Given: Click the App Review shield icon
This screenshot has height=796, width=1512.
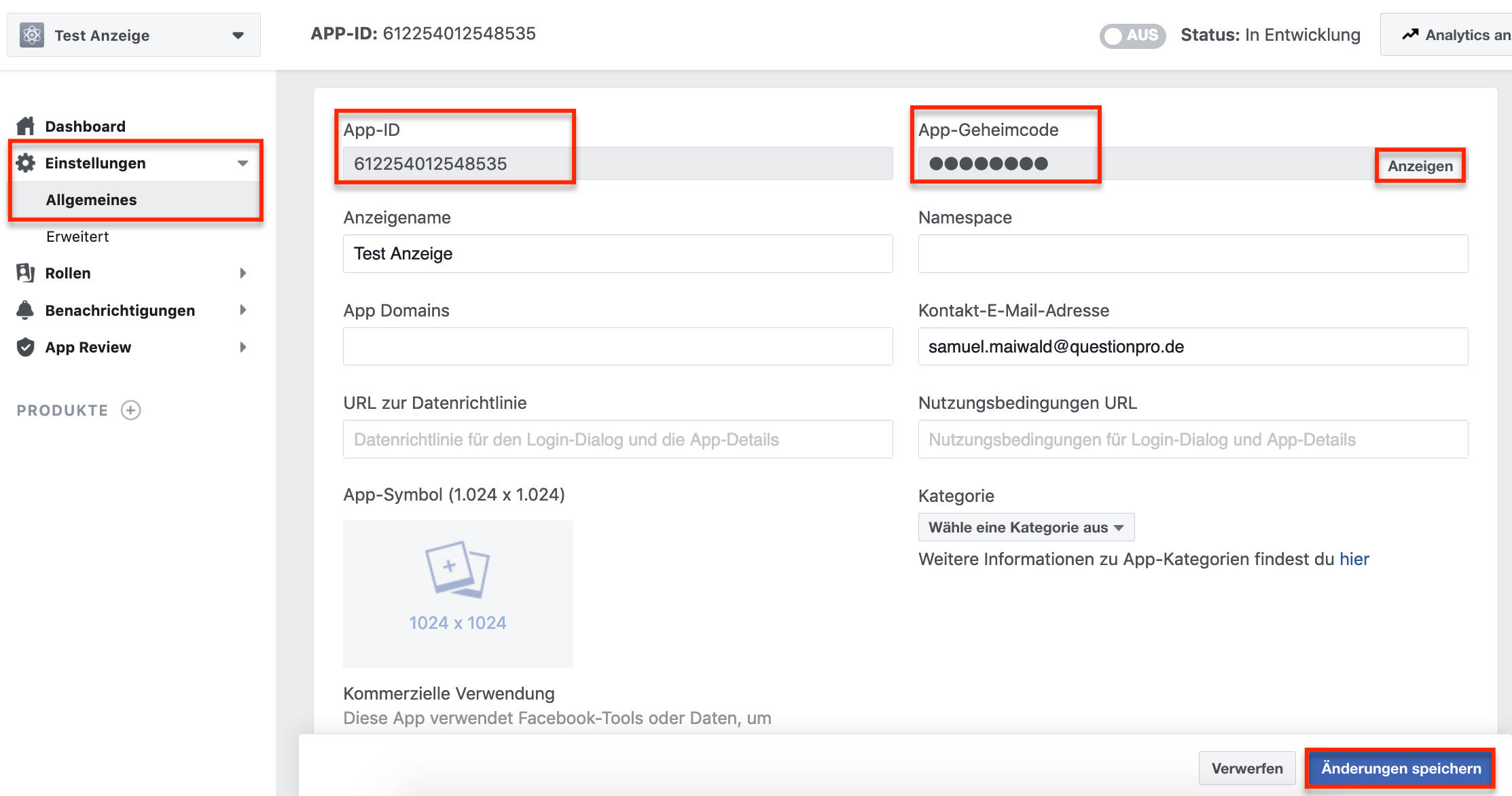Looking at the screenshot, I should pos(26,347).
